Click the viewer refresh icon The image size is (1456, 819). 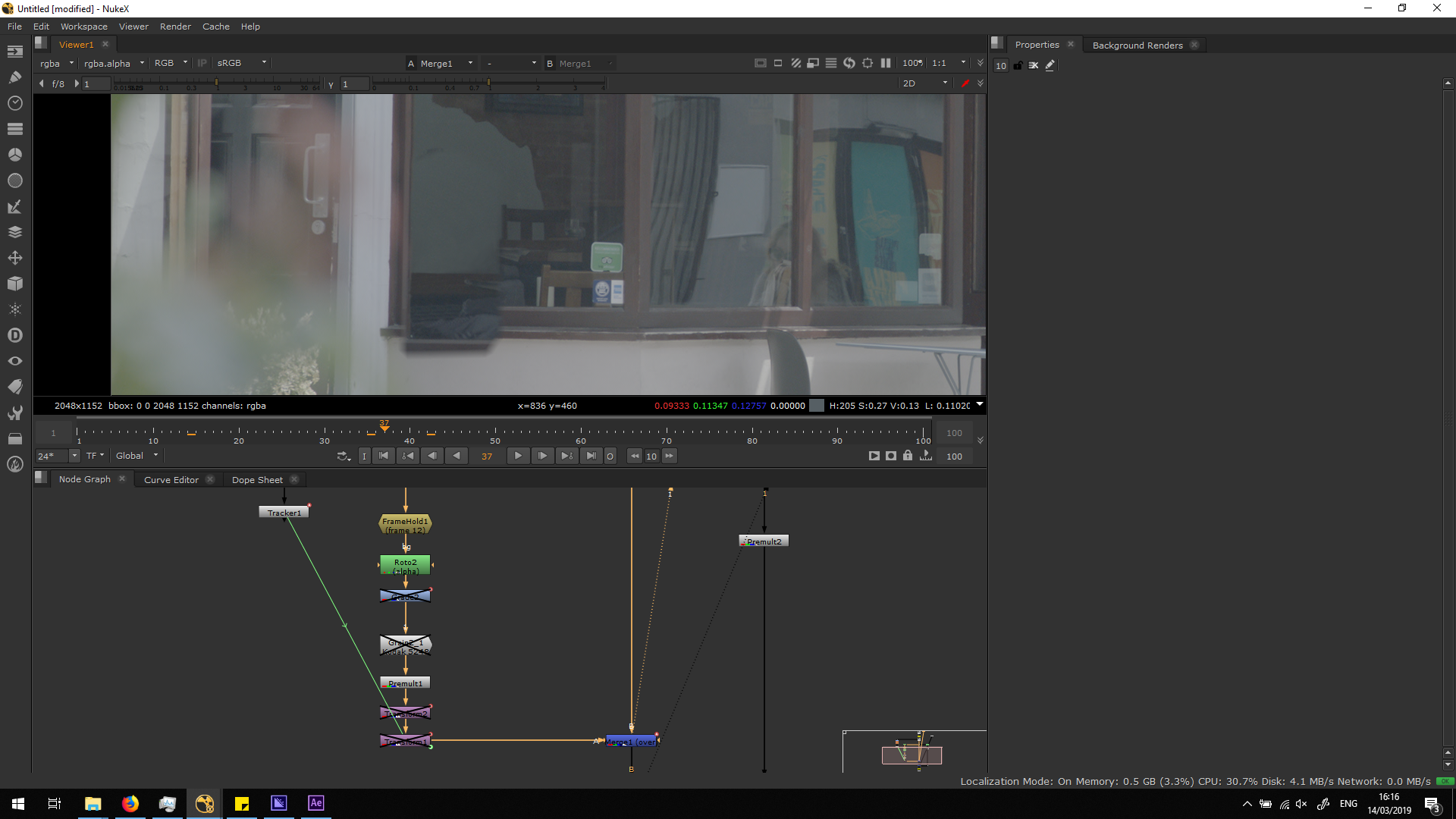point(849,63)
